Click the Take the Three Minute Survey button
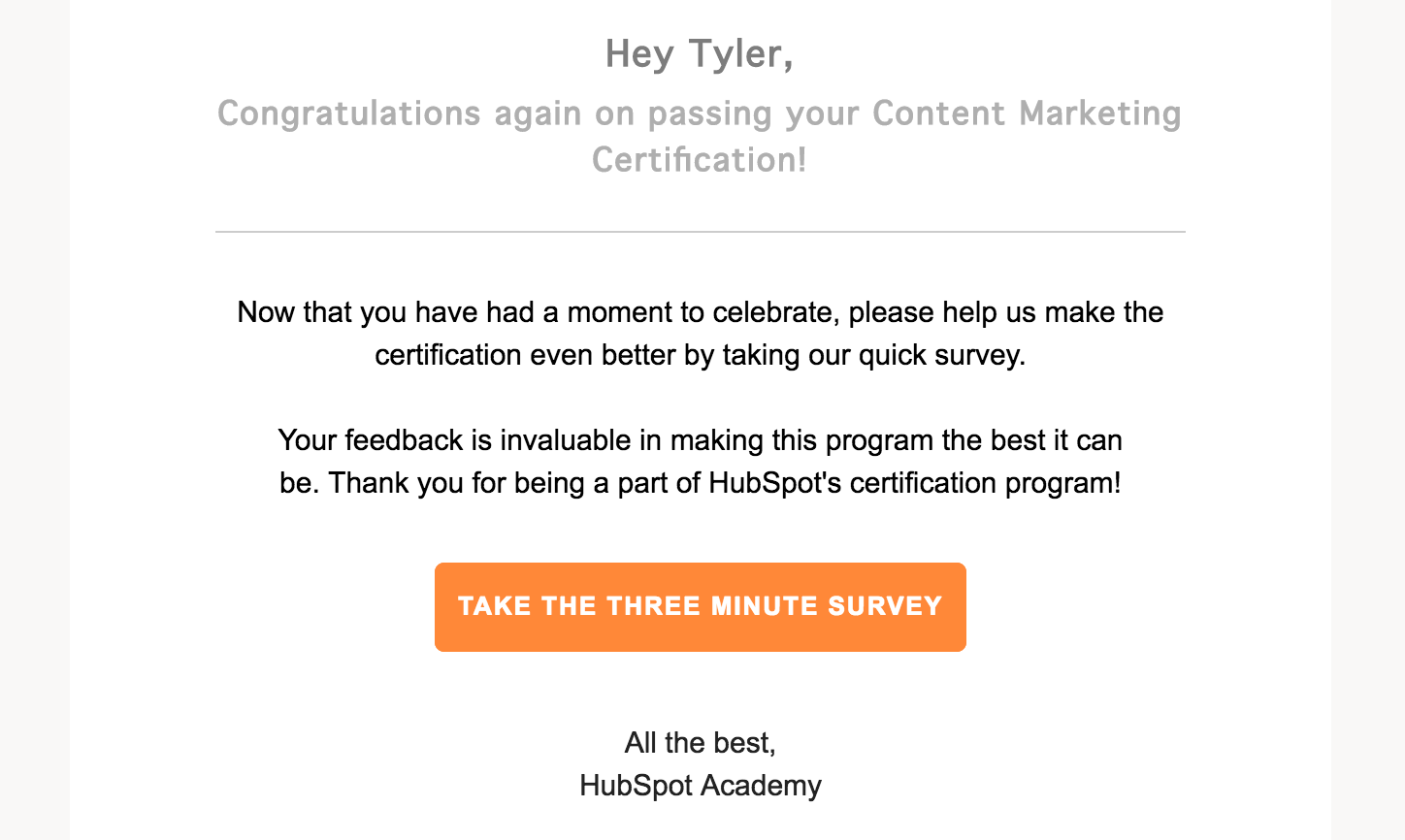 click(x=700, y=607)
